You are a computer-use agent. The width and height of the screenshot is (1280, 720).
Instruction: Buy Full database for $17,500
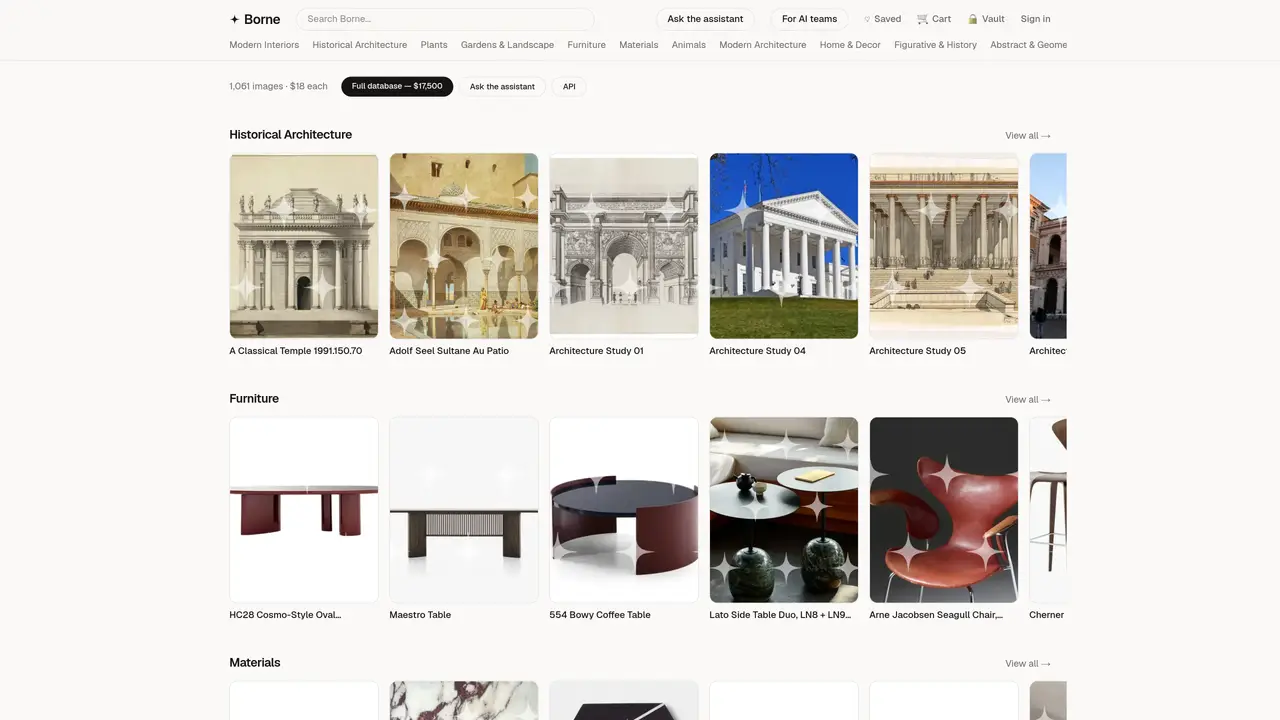(x=397, y=87)
